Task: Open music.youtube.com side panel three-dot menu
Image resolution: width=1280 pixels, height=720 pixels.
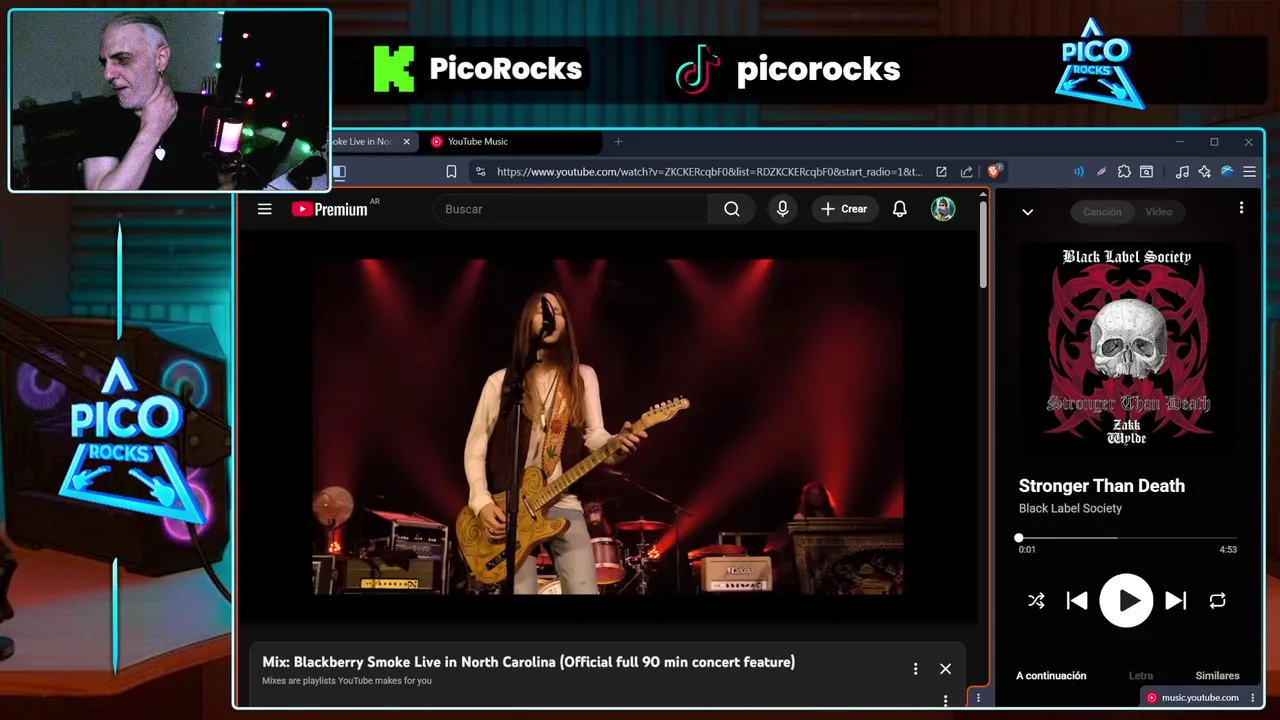Action: tap(1252, 698)
